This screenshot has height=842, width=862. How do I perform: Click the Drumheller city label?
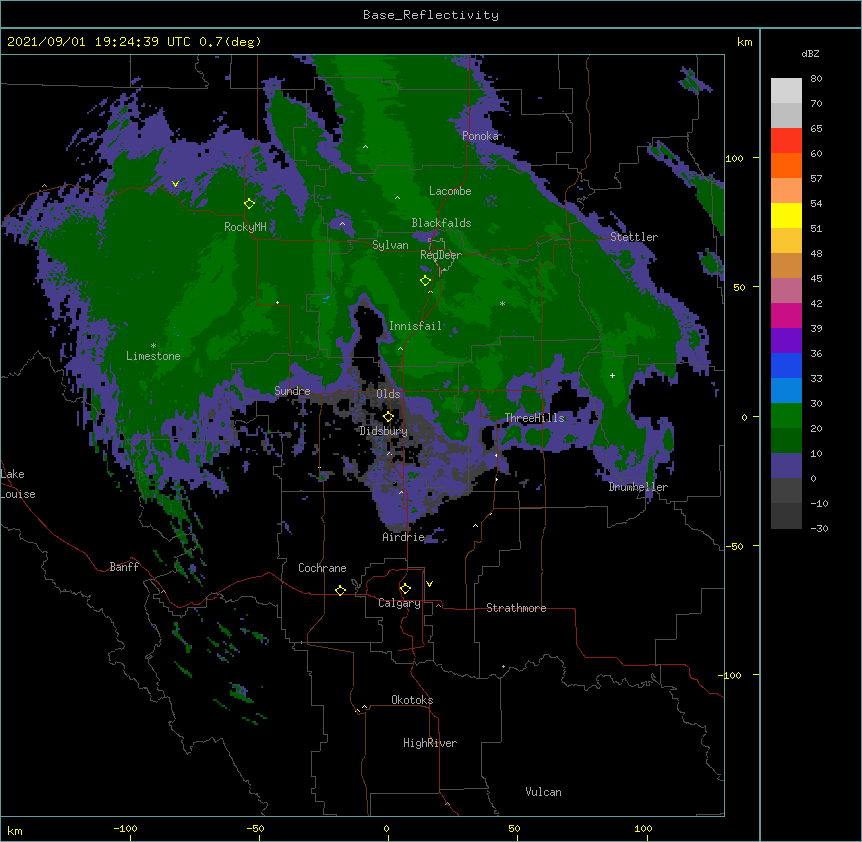click(638, 487)
